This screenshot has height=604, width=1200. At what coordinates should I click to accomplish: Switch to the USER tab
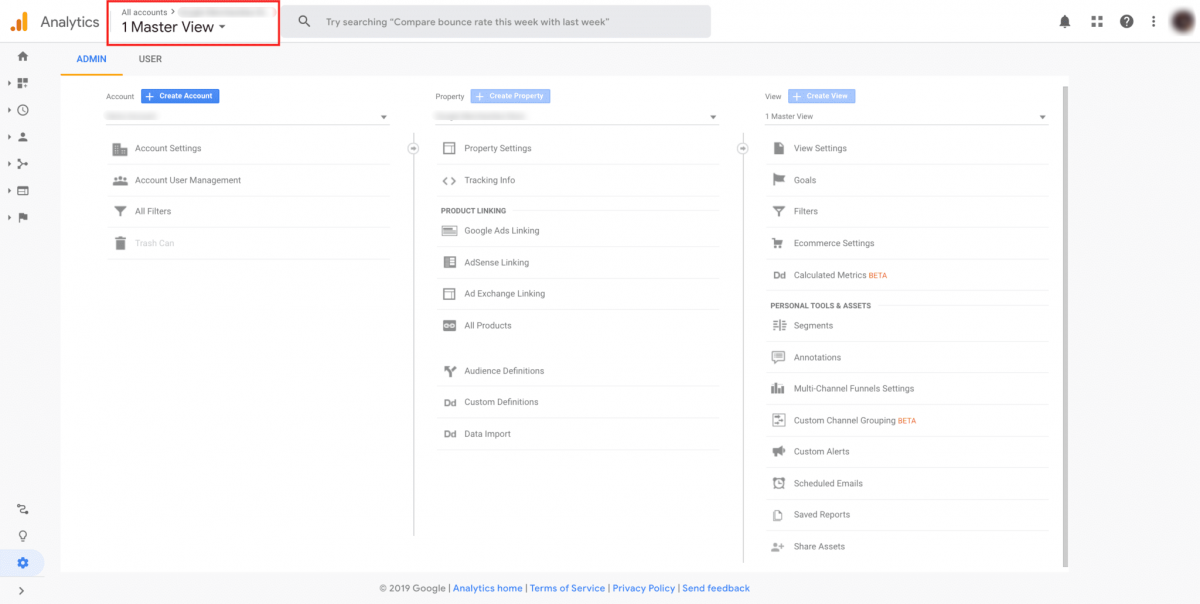[150, 59]
